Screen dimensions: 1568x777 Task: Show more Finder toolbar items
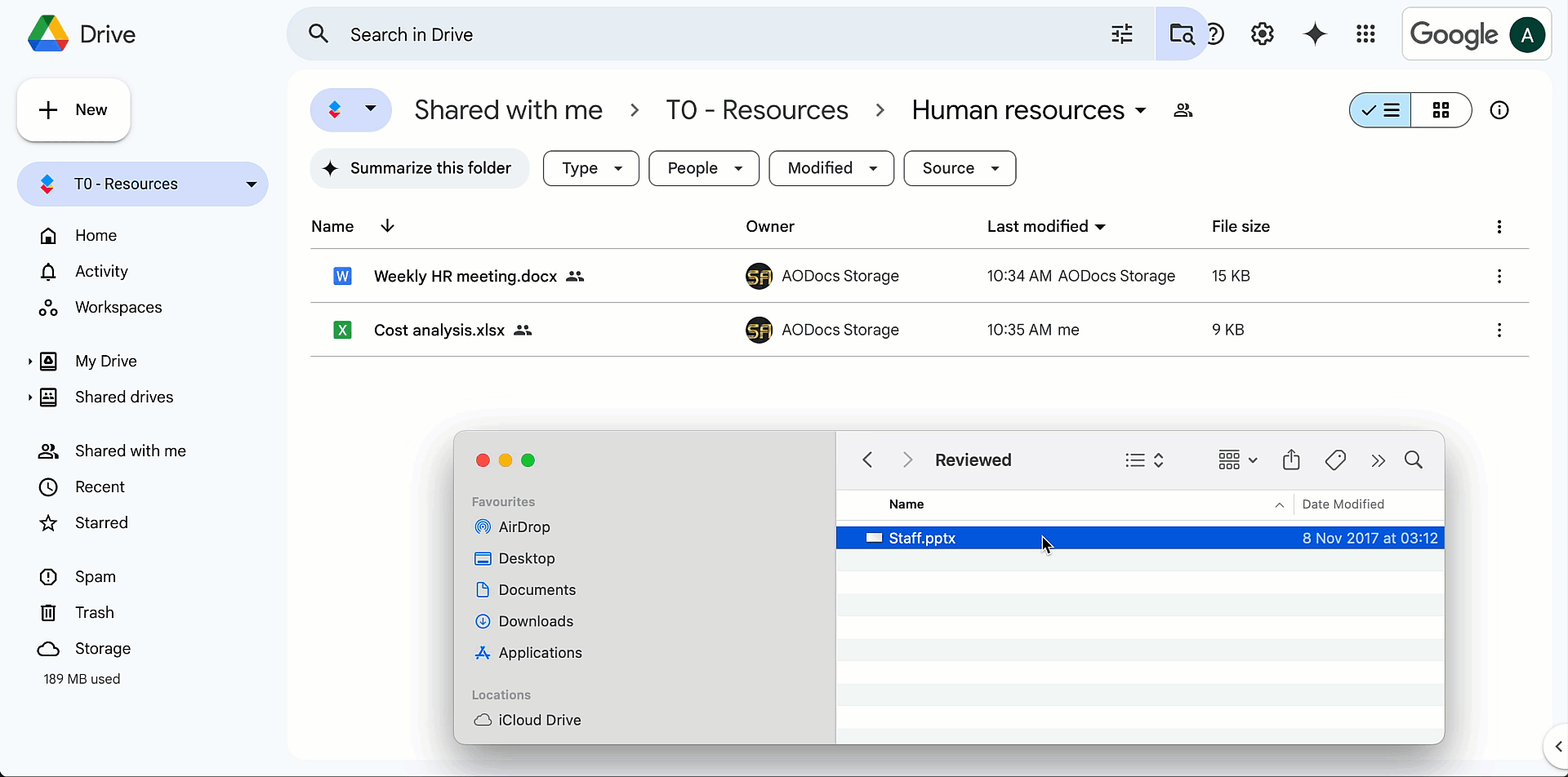(1379, 460)
